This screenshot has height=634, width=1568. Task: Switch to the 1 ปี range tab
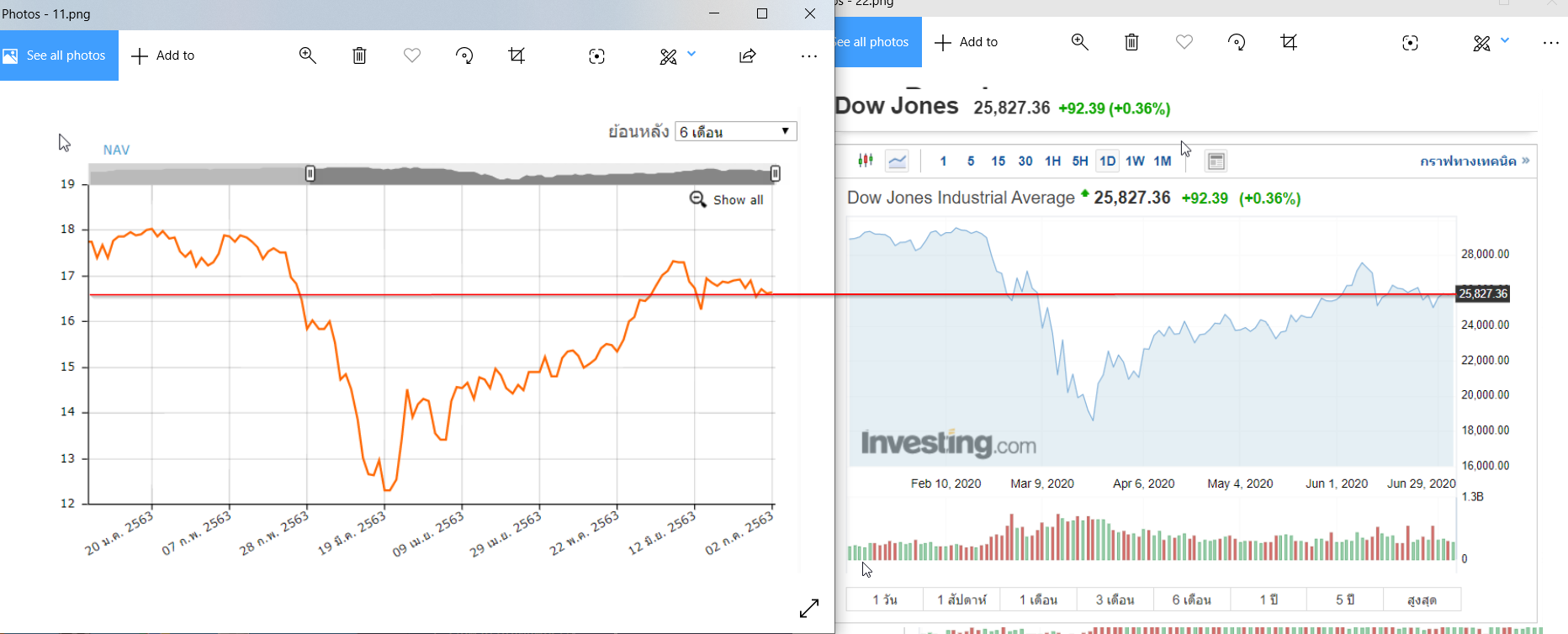tap(1269, 600)
